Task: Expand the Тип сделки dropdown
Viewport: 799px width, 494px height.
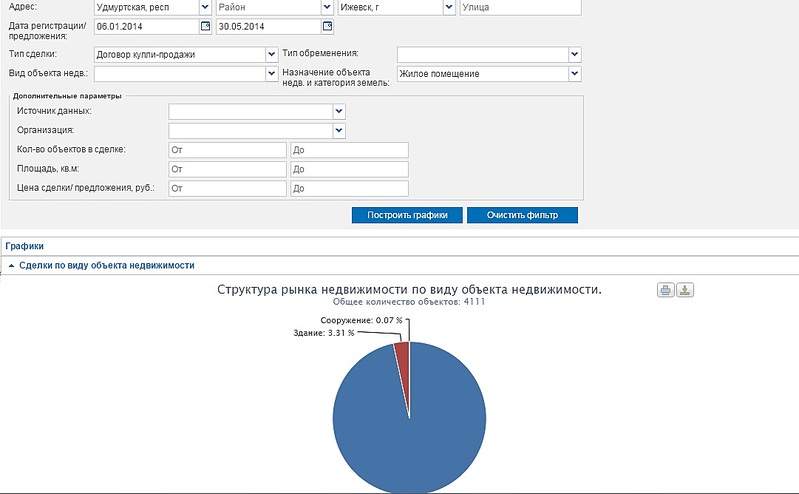Action: pos(272,54)
